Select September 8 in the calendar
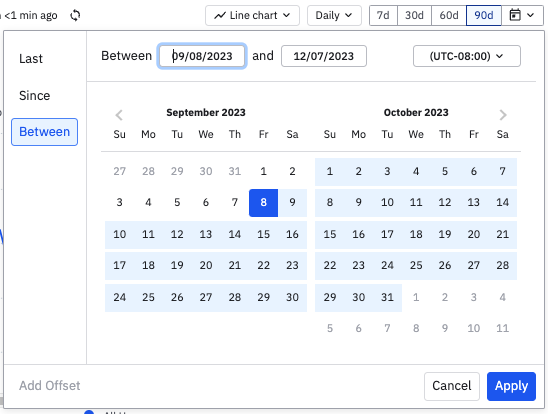Screen dimensions: 548x414 [x=264, y=203]
